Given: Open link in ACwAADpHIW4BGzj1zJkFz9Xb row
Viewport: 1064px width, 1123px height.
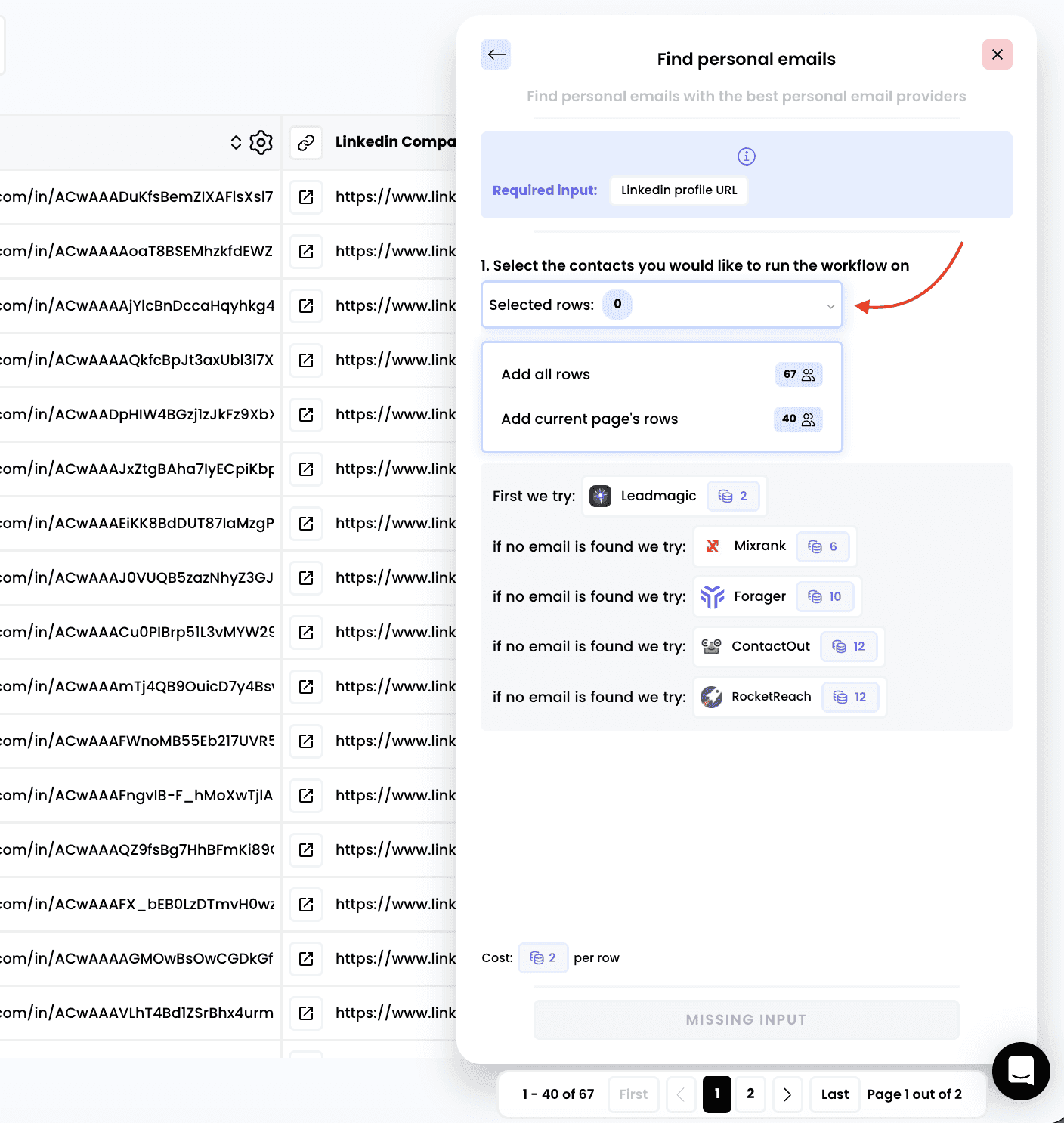Looking at the screenshot, I should click(306, 415).
